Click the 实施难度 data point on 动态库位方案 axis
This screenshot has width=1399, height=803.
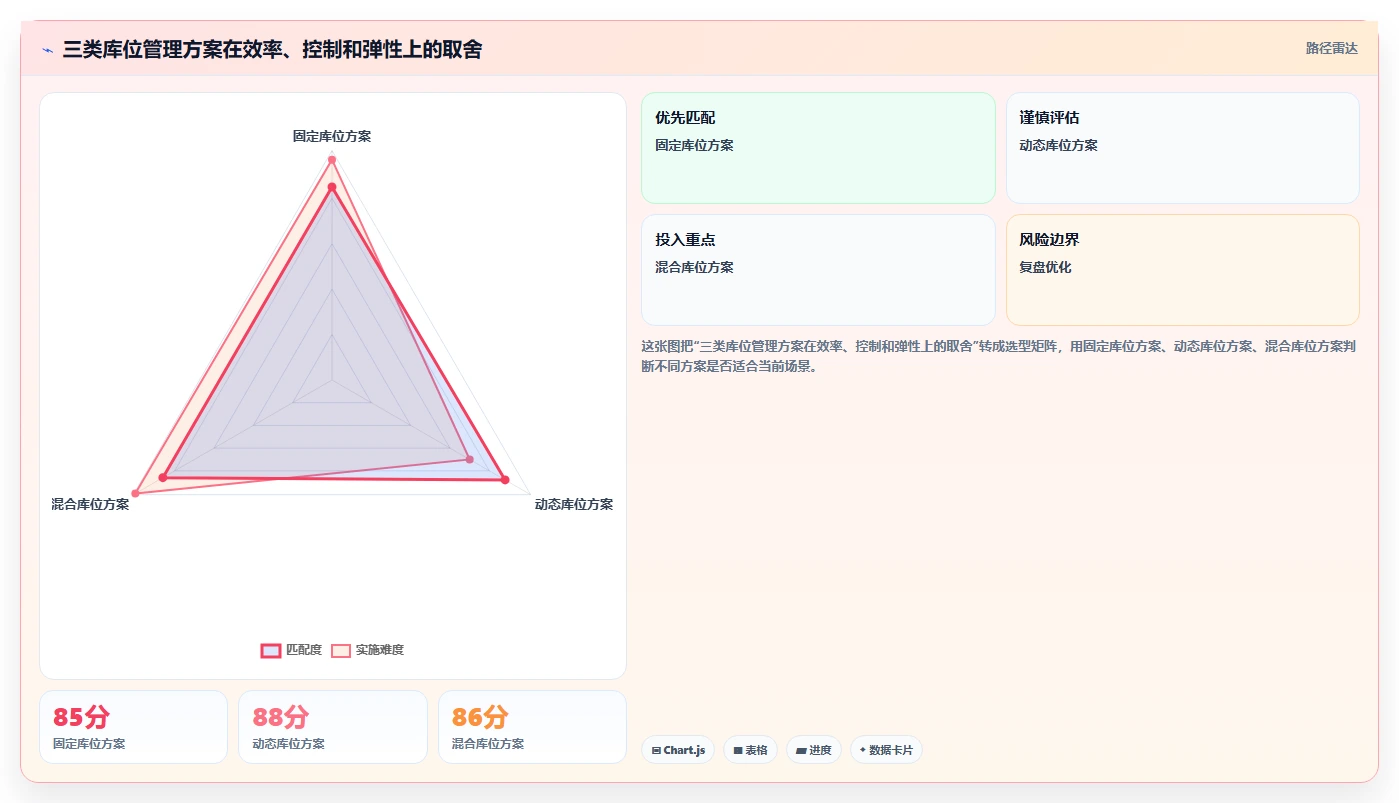pyautogui.click(x=470, y=459)
